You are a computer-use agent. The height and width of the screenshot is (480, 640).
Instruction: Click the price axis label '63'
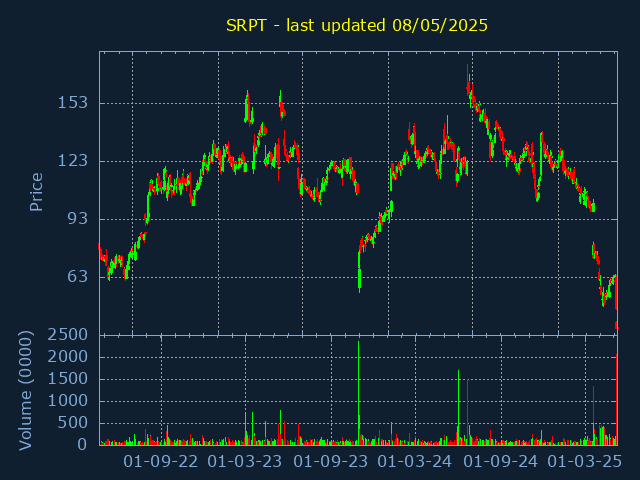pyautogui.click(x=78, y=276)
